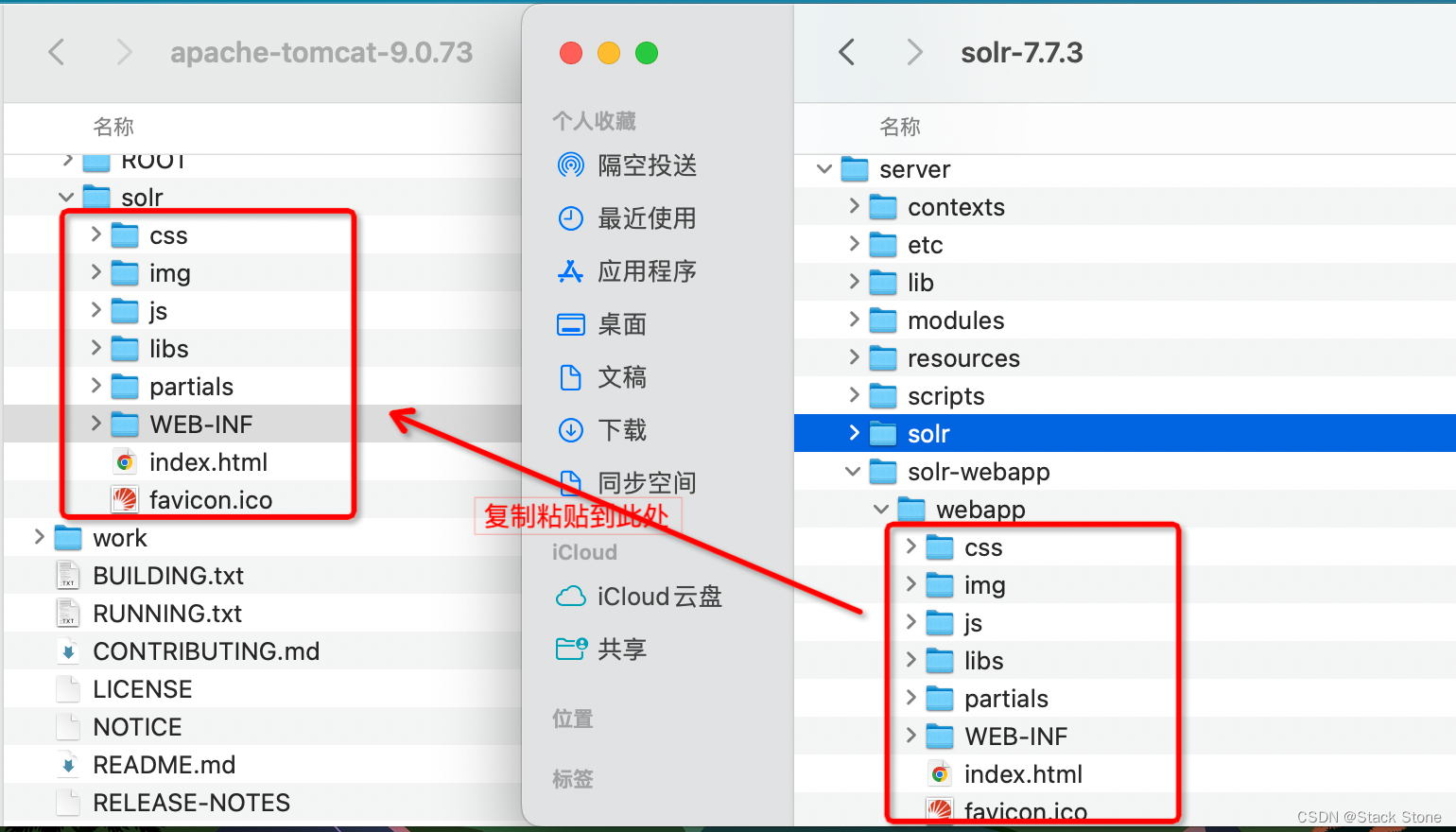Collapse the solr-webapp folder

click(x=853, y=471)
